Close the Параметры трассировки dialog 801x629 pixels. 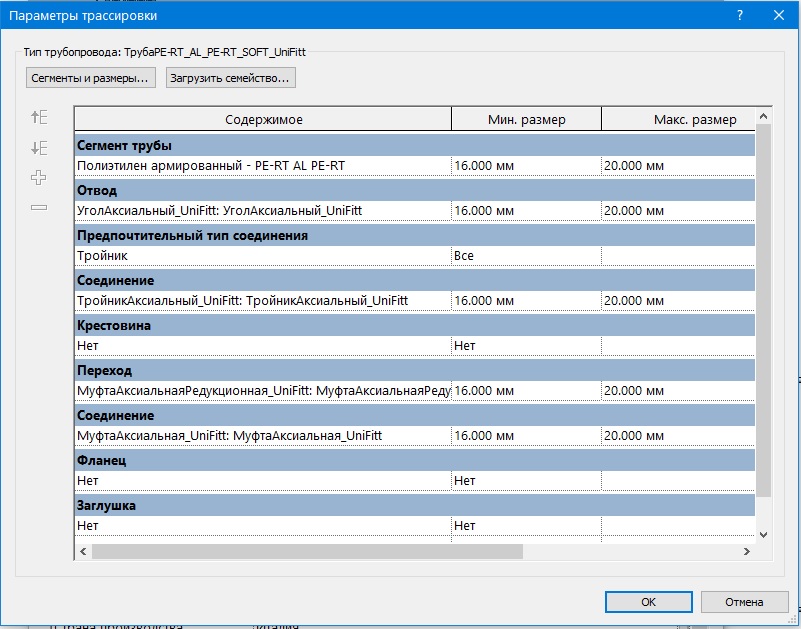coord(779,15)
